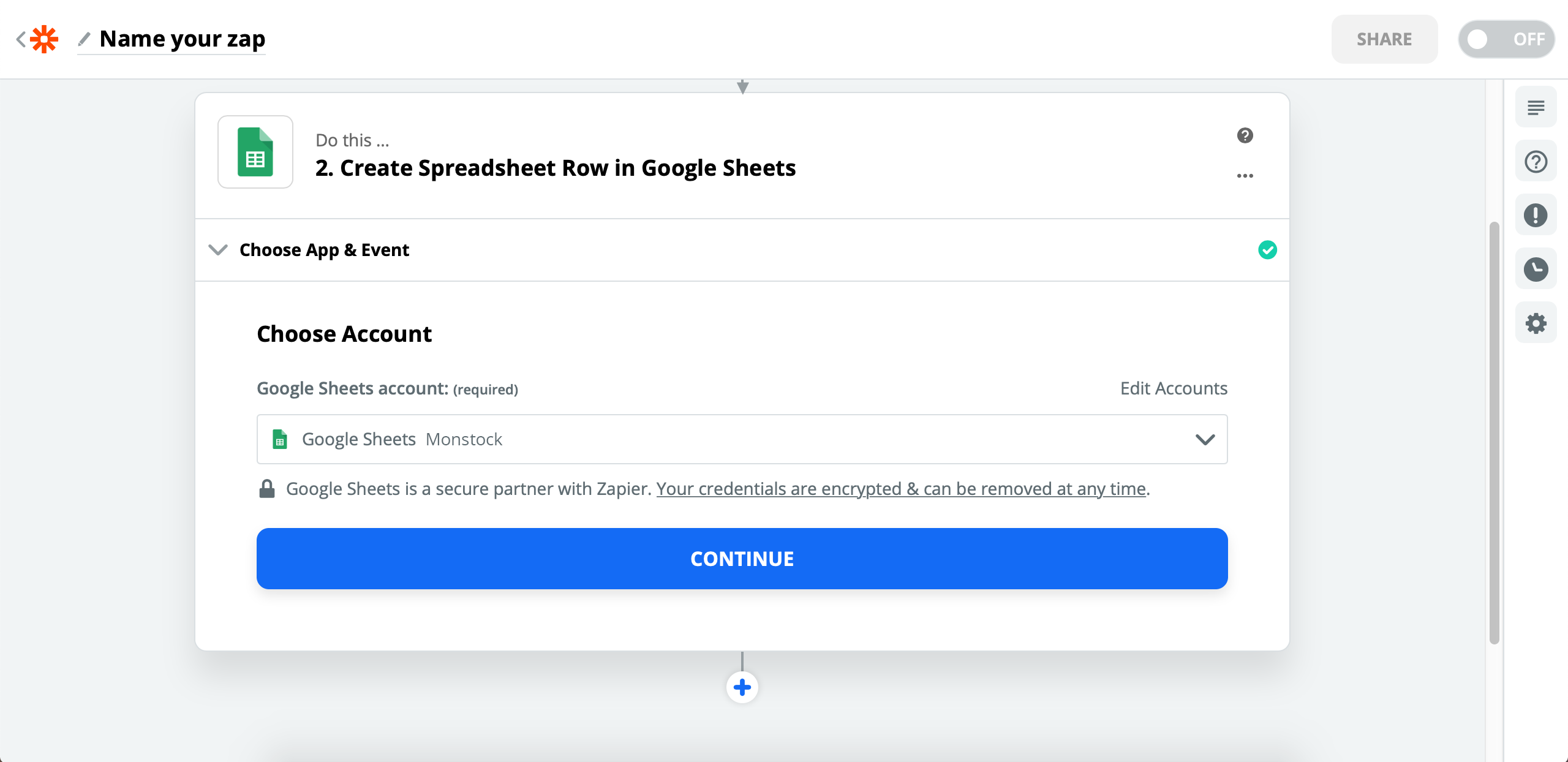Go back using the left chevron arrow
This screenshot has width=1568, height=762.
coord(21,39)
